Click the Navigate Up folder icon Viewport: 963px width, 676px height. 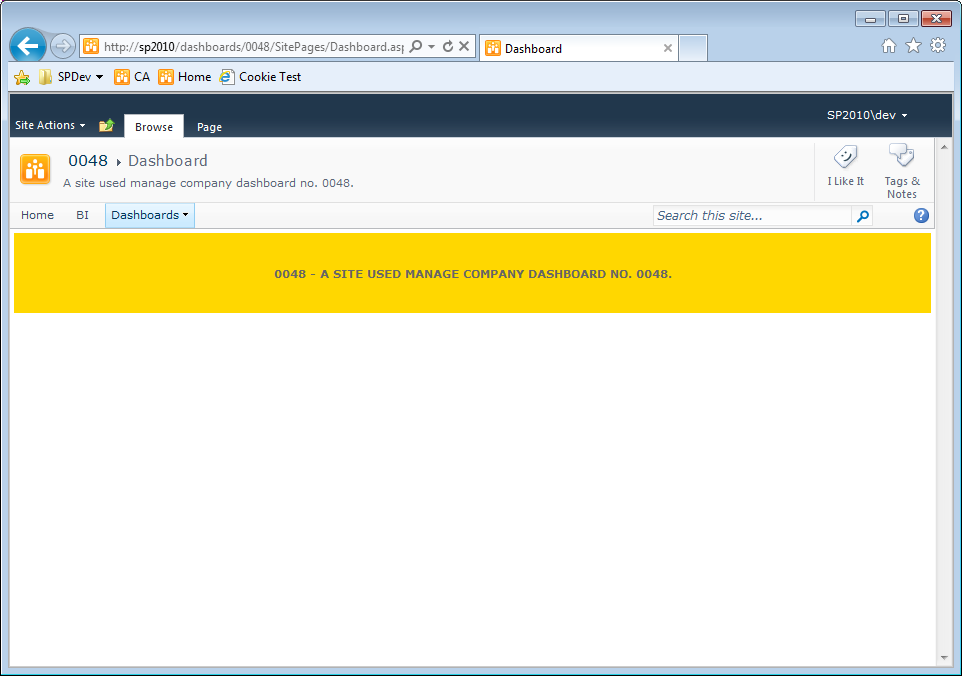(106, 124)
